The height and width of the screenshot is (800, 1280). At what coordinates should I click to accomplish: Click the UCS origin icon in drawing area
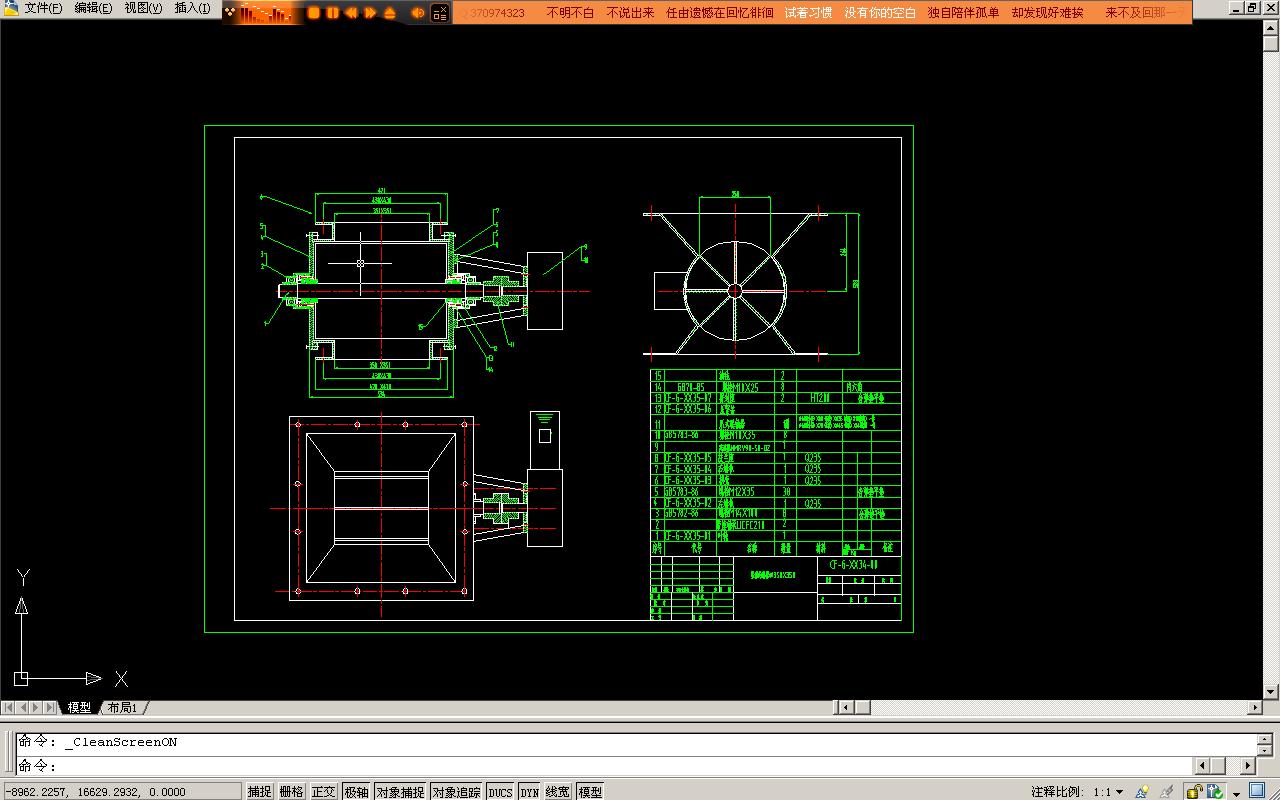[x=21, y=678]
